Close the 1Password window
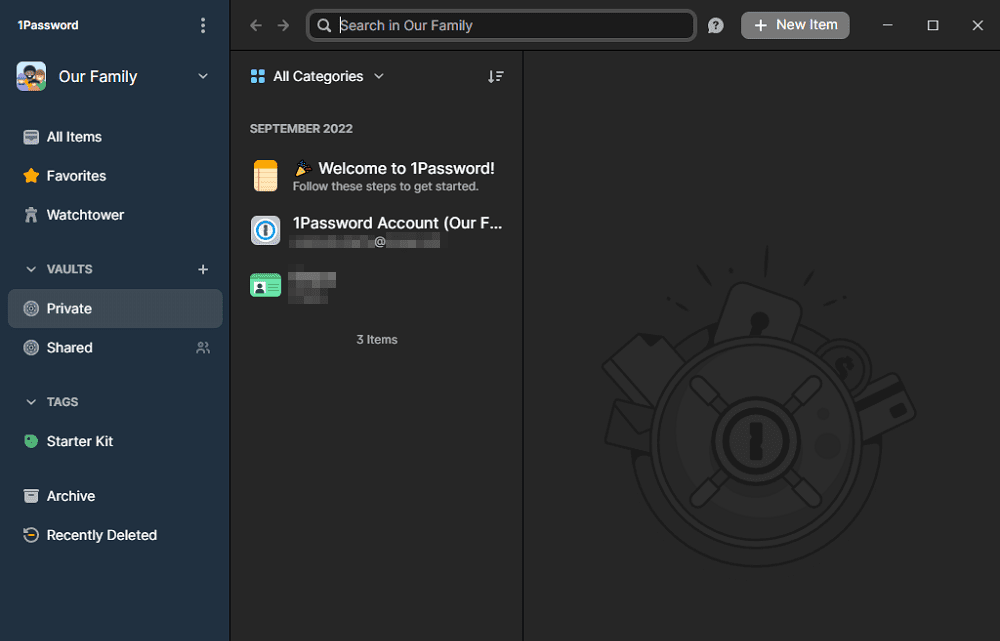The width and height of the screenshot is (1000, 641). [978, 26]
